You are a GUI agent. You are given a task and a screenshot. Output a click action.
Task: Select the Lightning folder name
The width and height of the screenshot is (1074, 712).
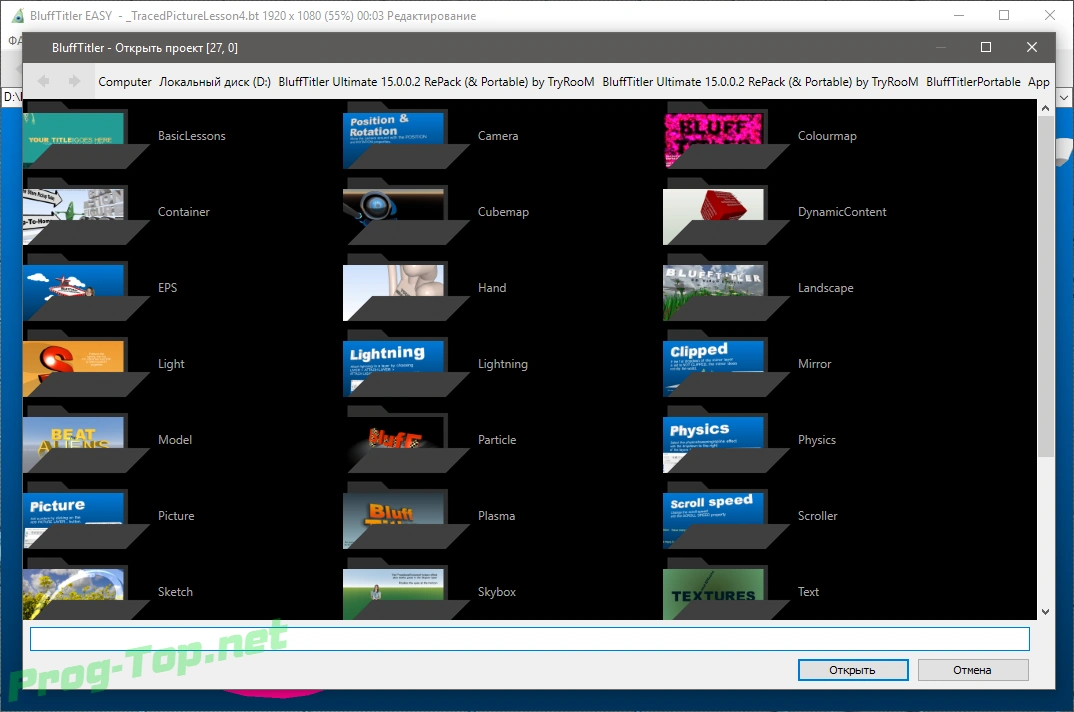click(x=503, y=364)
